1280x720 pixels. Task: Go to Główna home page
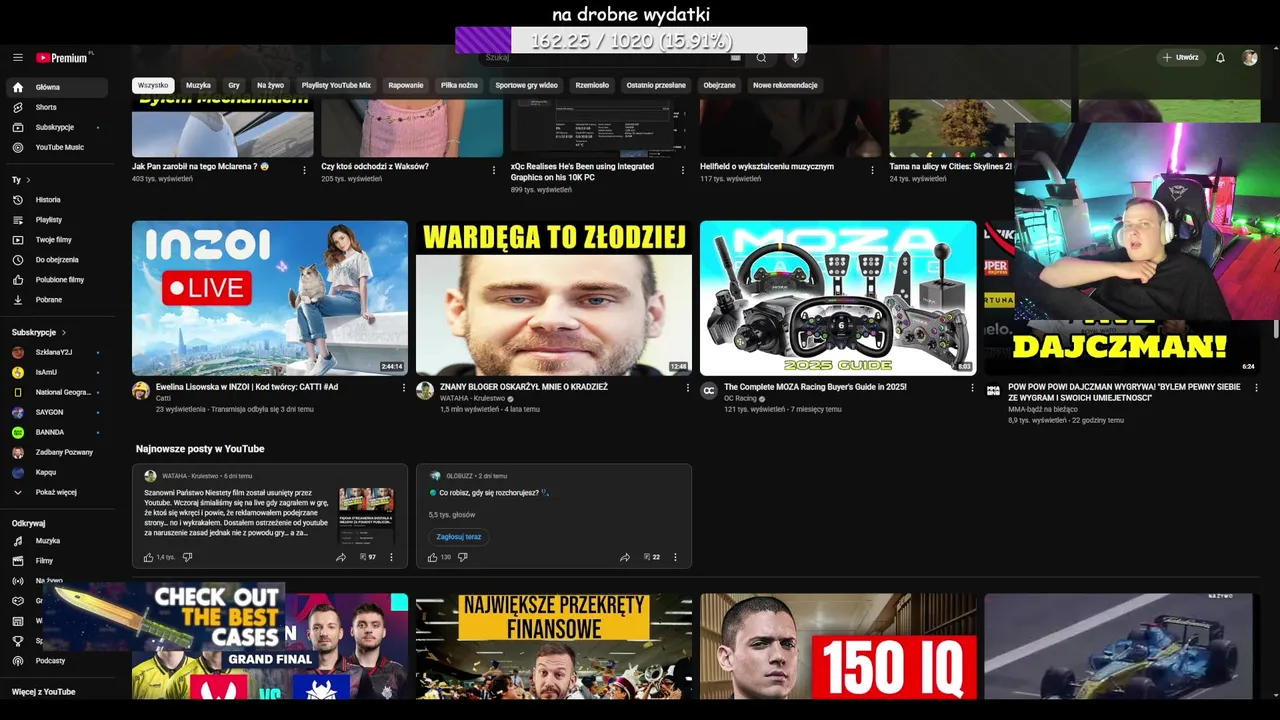coord(56,87)
